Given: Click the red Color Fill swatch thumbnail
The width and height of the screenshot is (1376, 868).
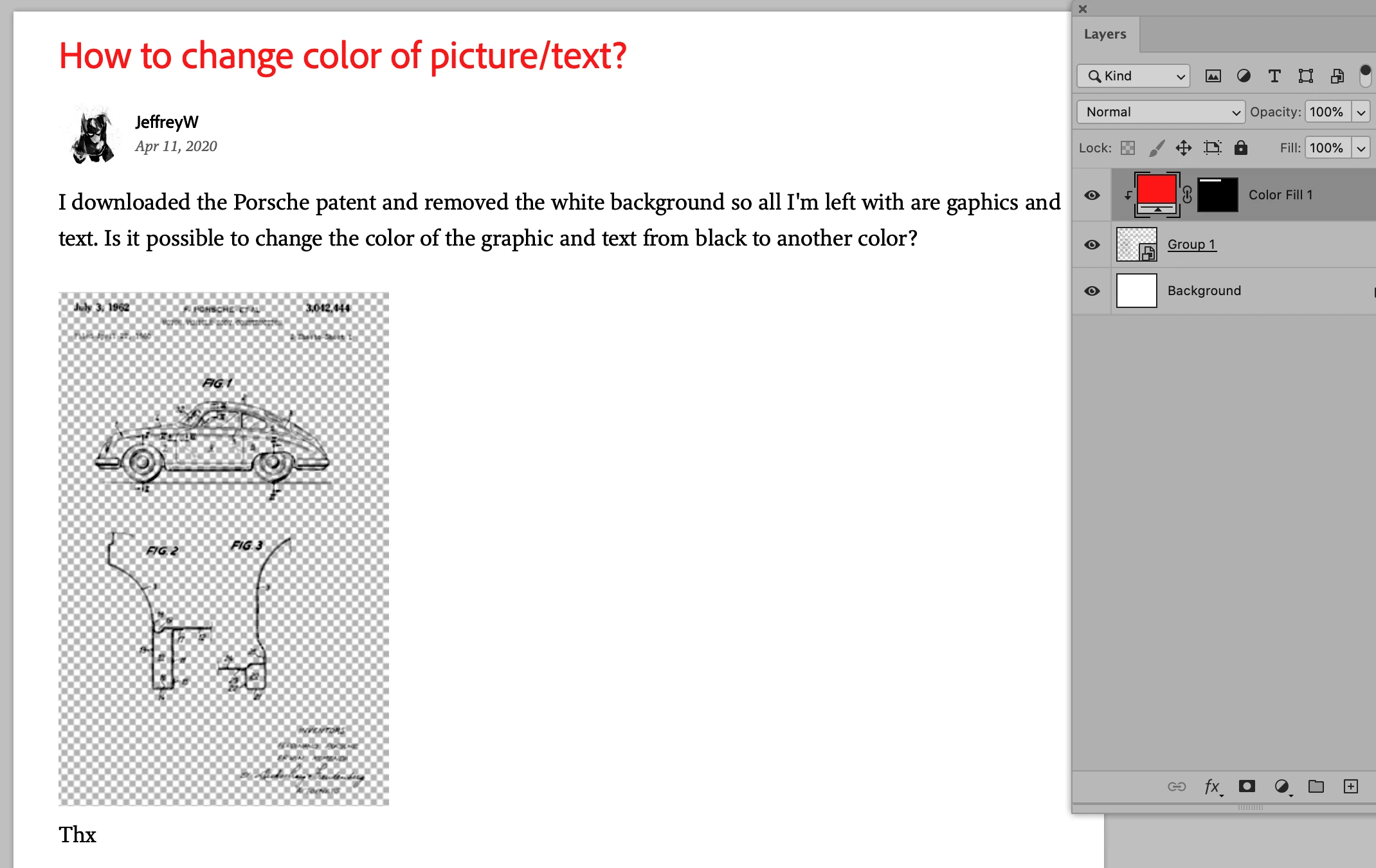Looking at the screenshot, I should click(x=1156, y=190).
